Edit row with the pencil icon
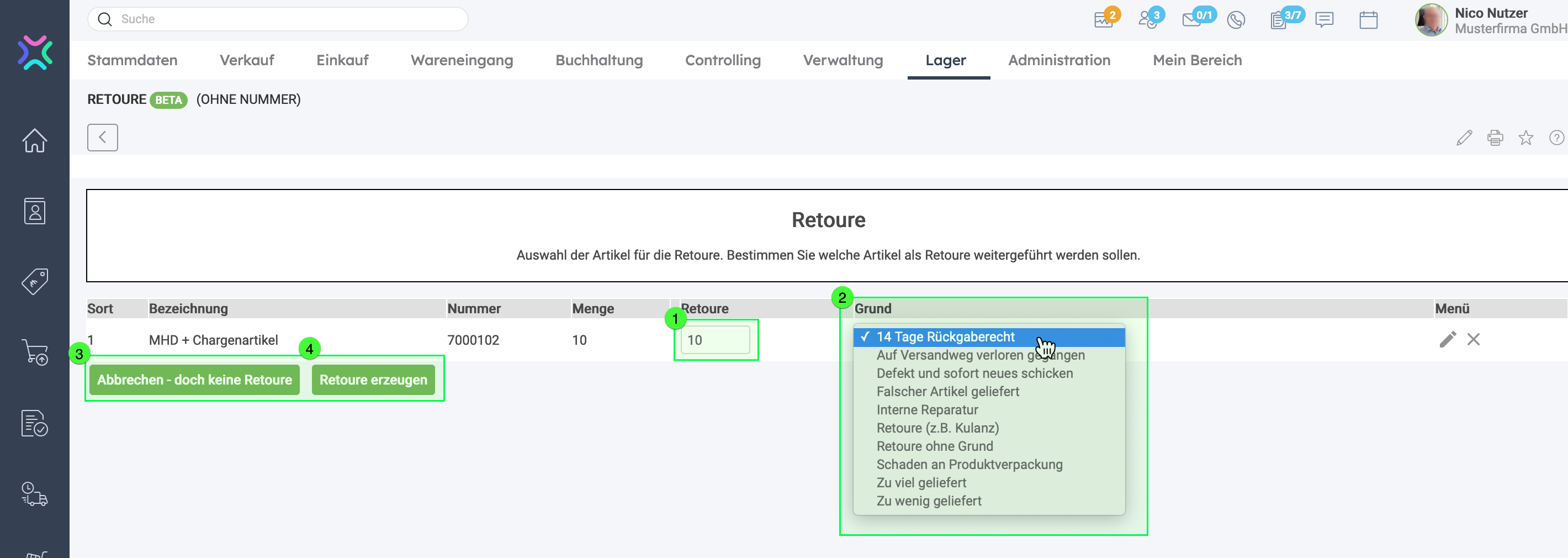The height and width of the screenshot is (558, 1568). pos(1448,339)
